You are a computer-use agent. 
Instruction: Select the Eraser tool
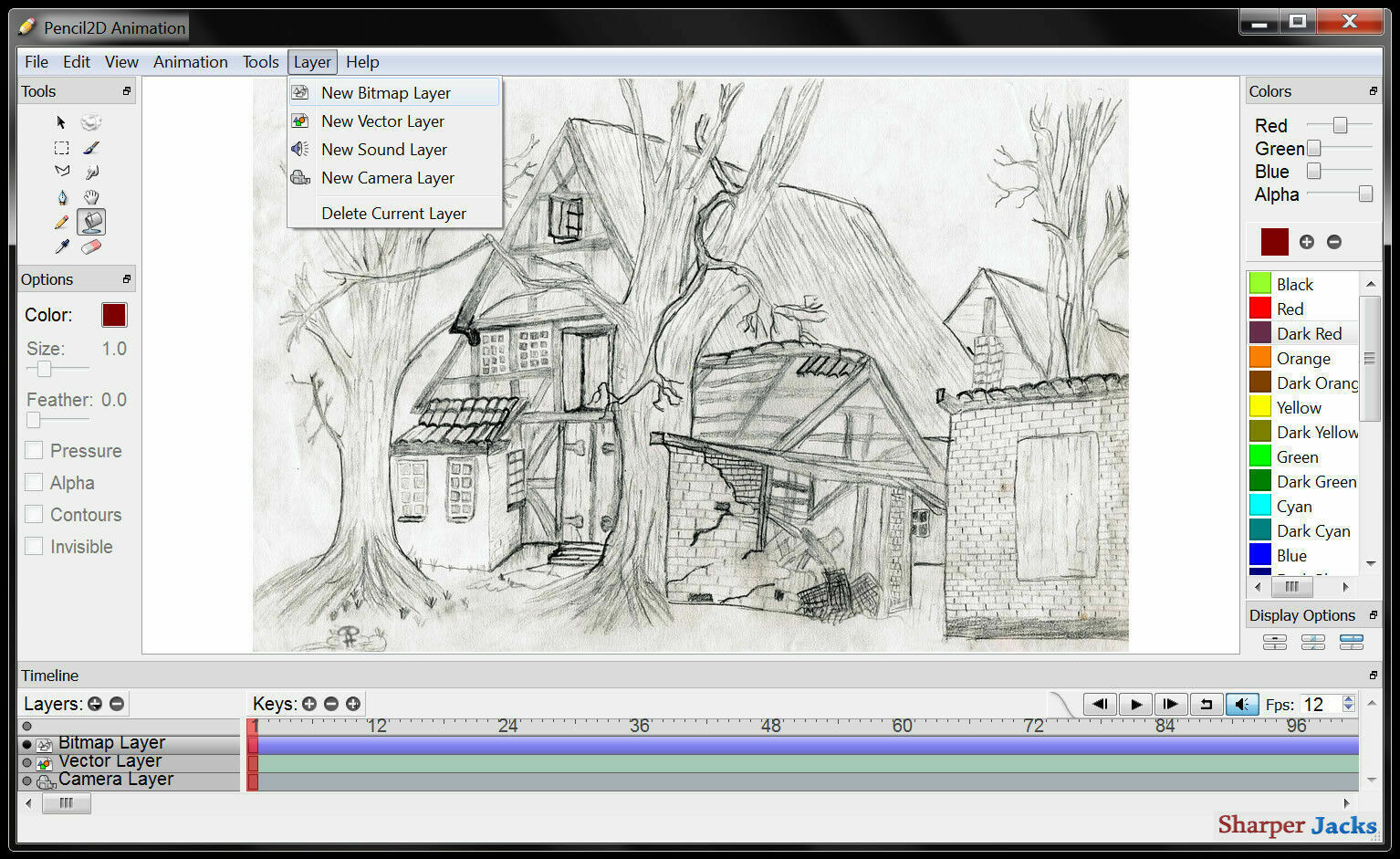coord(91,246)
